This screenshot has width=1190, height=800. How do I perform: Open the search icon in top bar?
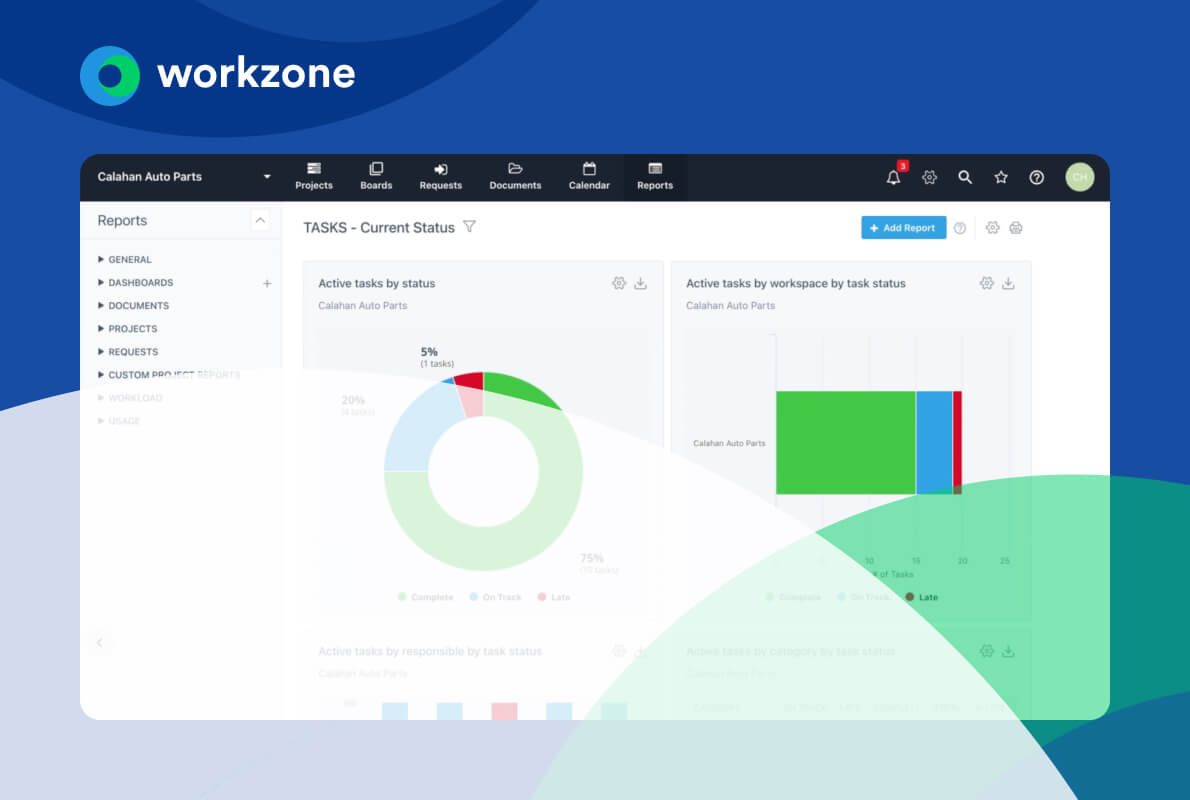[x=965, y=176]
